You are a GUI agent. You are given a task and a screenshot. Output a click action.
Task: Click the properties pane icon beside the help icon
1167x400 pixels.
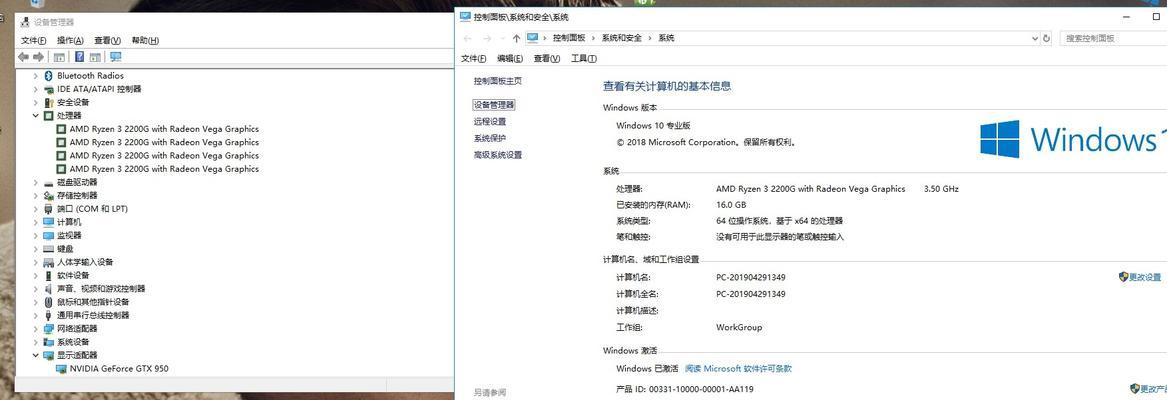coord(95,57)
